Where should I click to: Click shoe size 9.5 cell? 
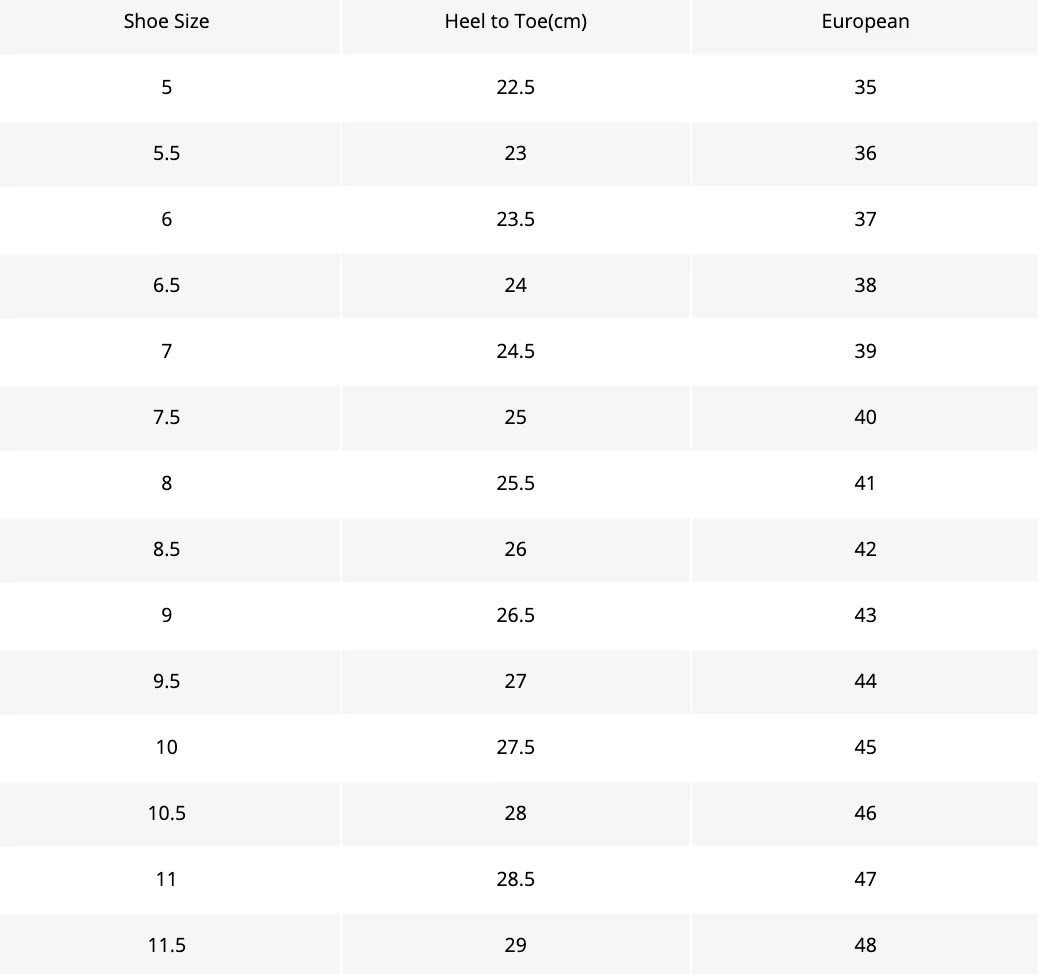166,681
